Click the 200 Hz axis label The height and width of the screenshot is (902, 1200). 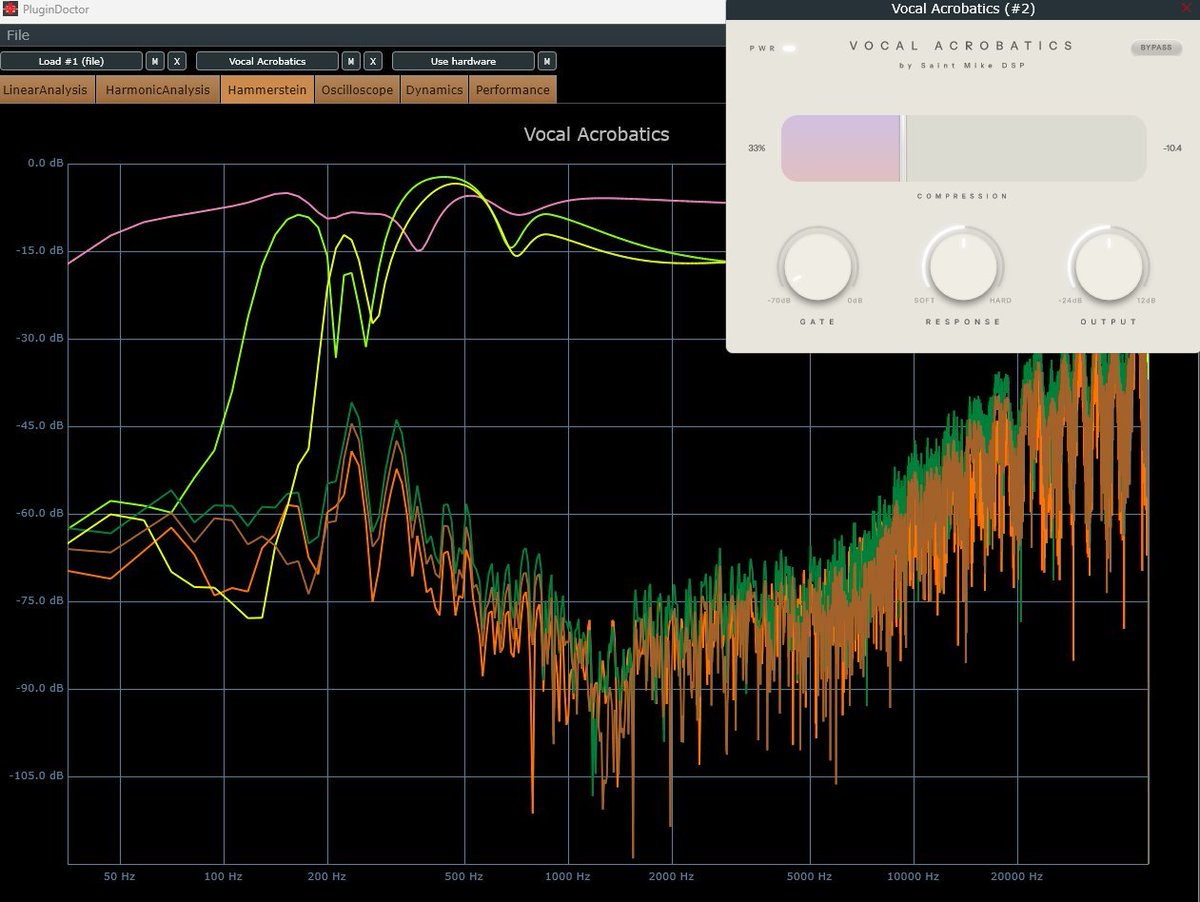point(326,876)
